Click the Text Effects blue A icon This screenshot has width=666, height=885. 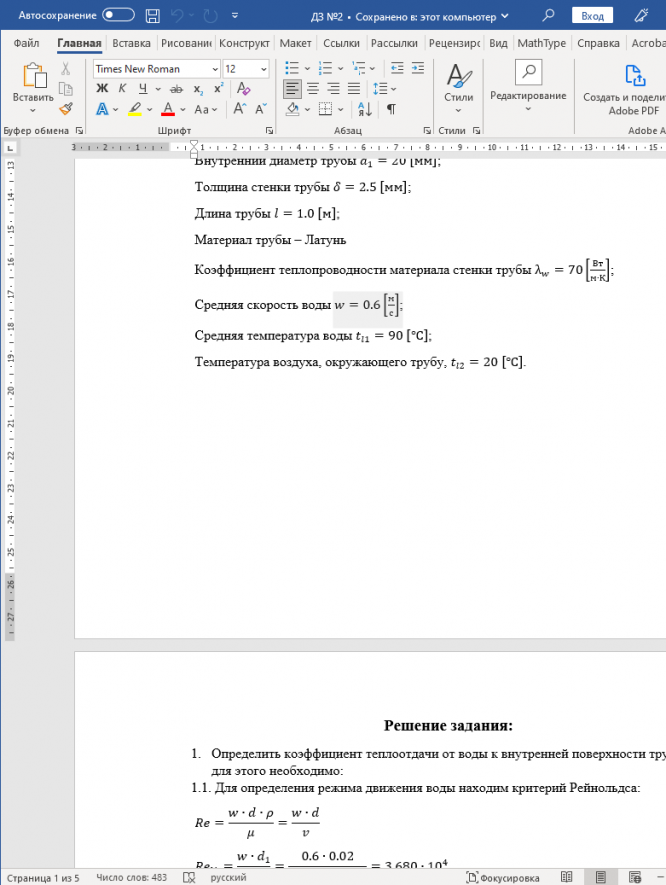coord(102,109)
